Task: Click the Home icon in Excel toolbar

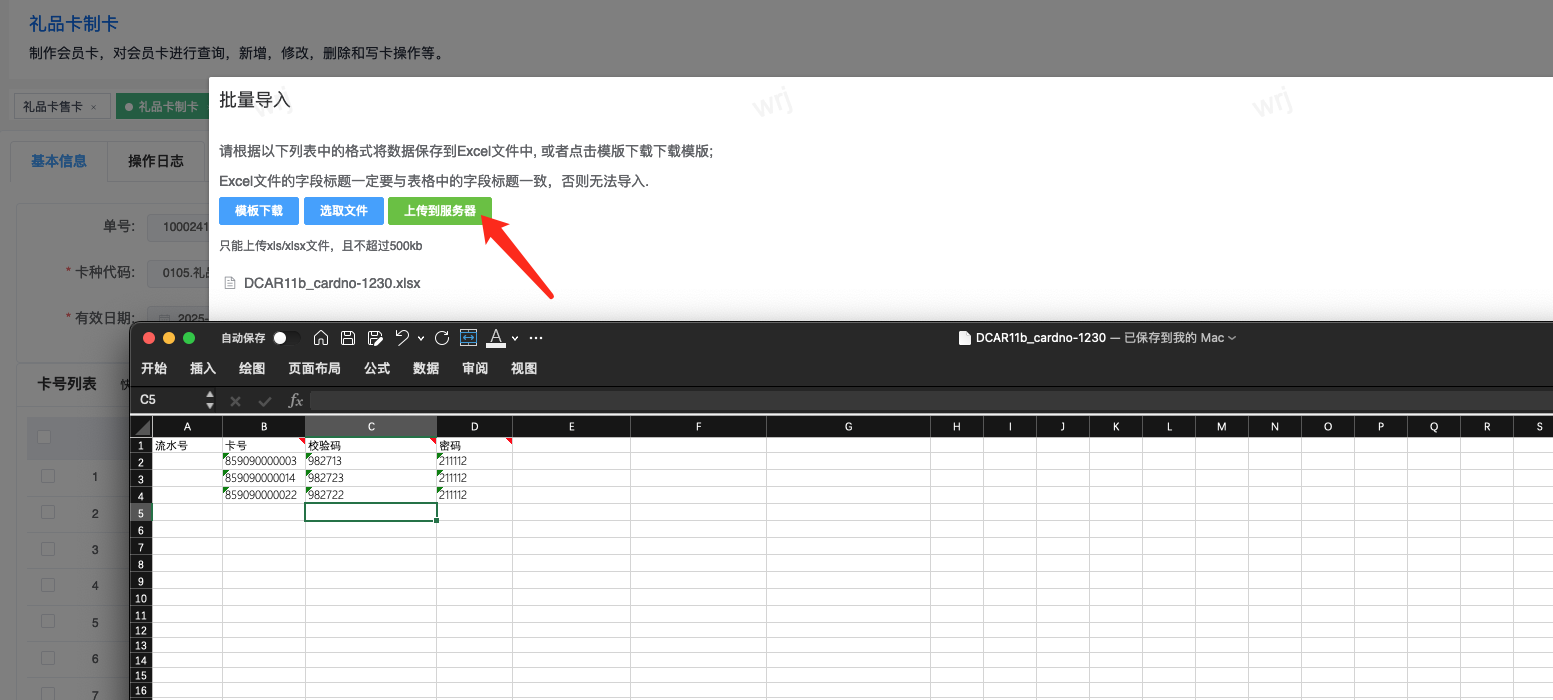Action: click(321, 338)
